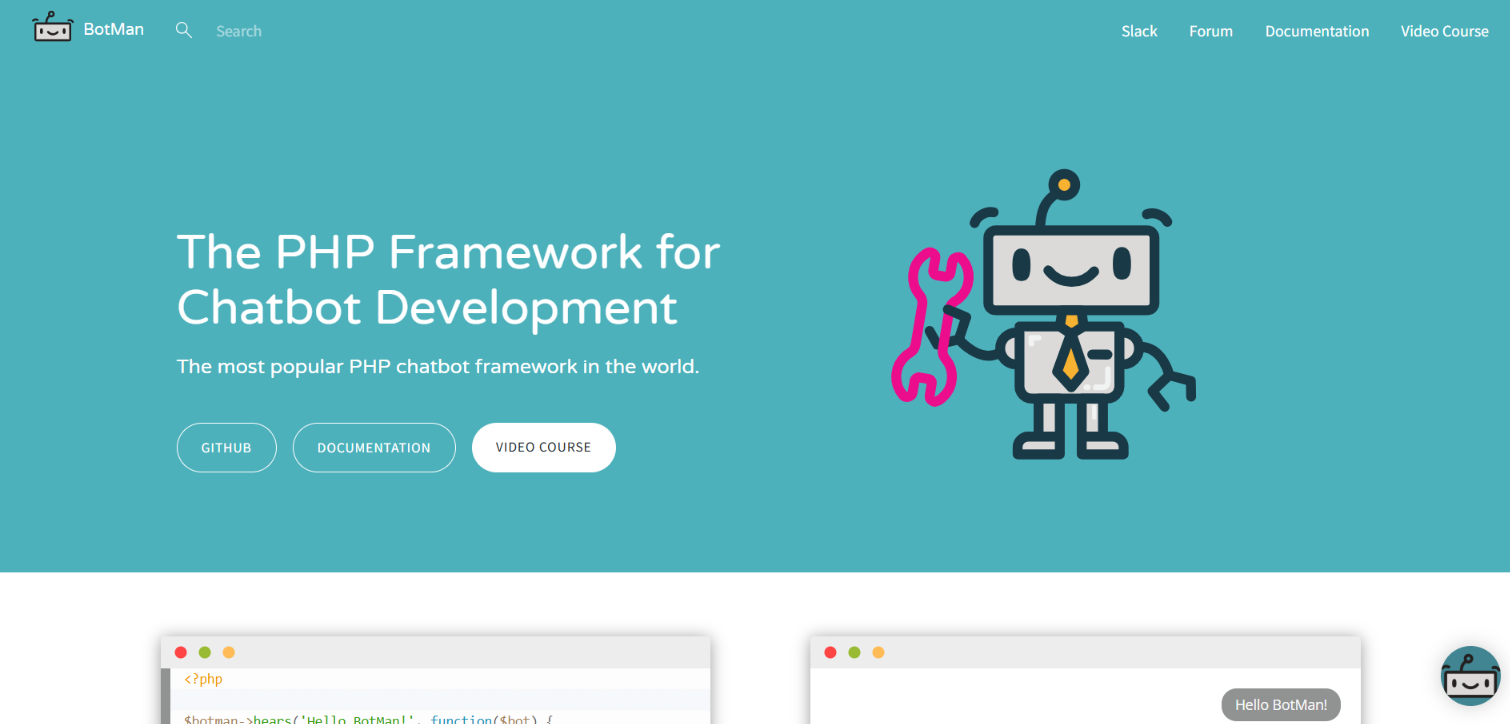1510x724 pixels.
Task: Click the BotMan brand name text
Action: 114,30
